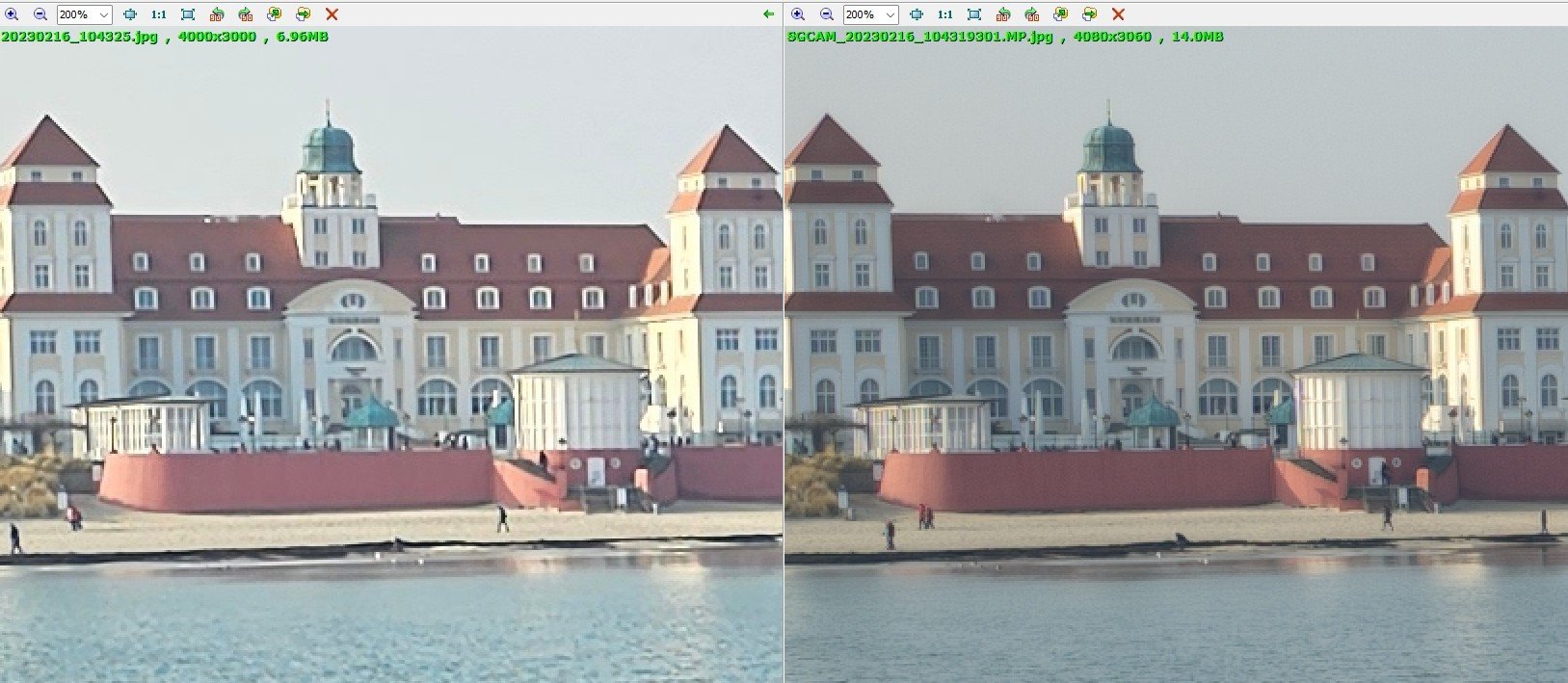This screenshot has width=1568, height=683.
Task: Fit left image to window
Action: [x=130, y=14]
